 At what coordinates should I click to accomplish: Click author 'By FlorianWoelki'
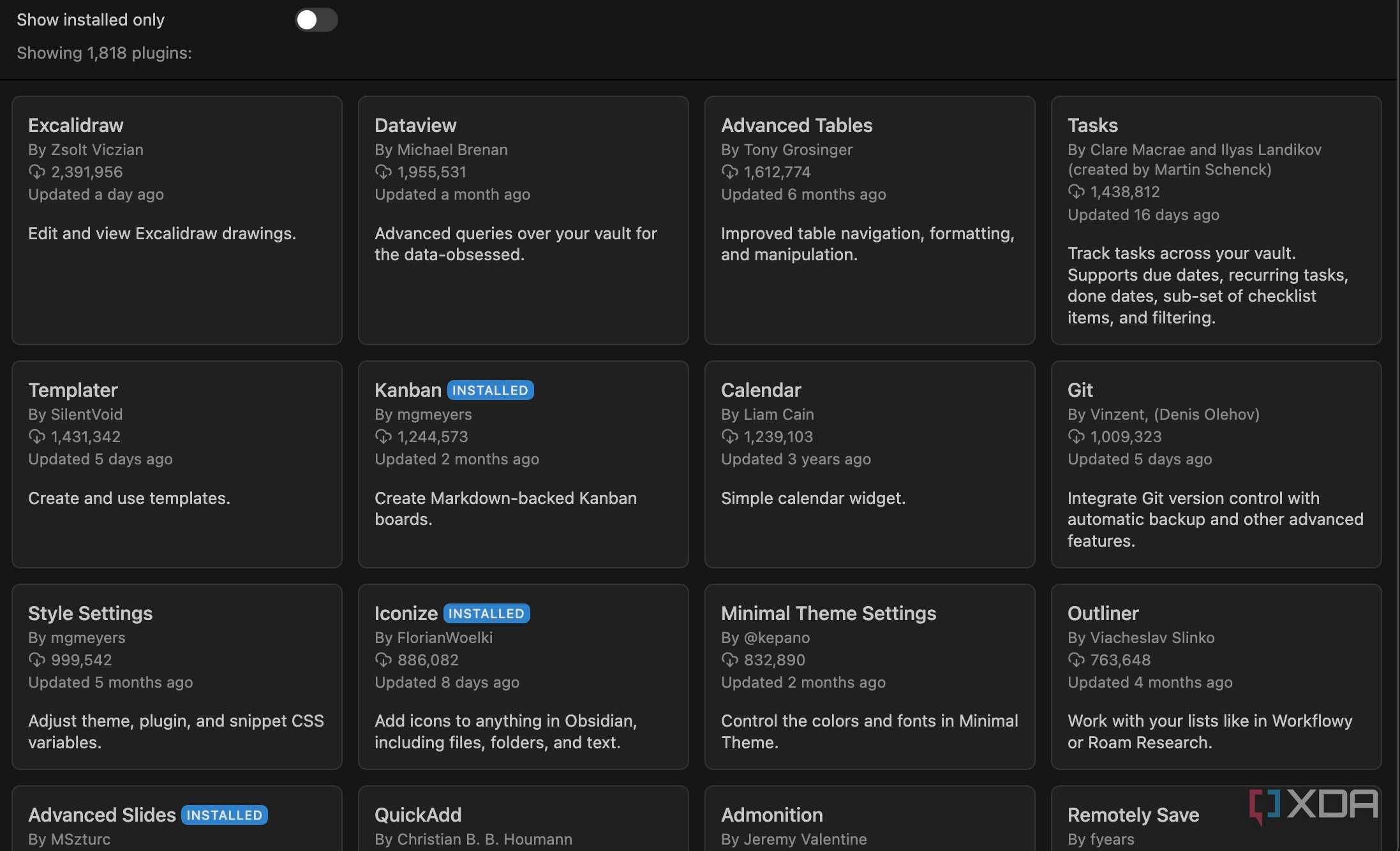pyautogui.click(x=434, y=638)
